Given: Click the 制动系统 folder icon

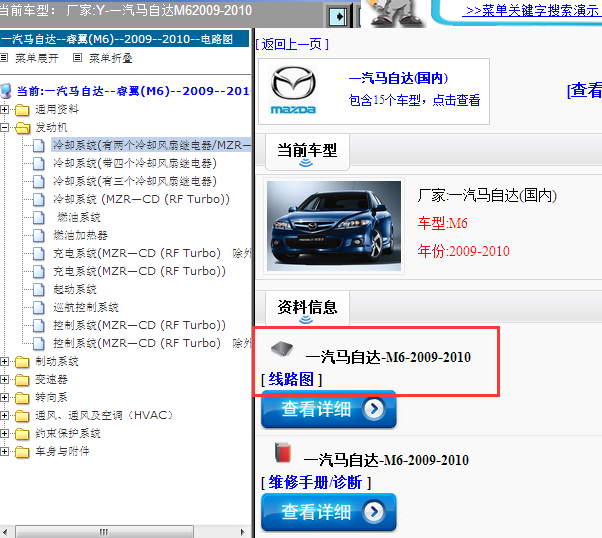Looking at the screenshot, I should (x=22, y=362).
